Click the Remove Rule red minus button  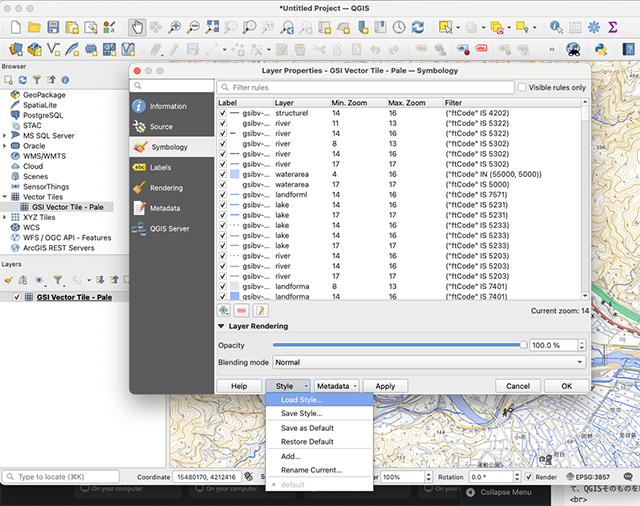coord(242,311)
